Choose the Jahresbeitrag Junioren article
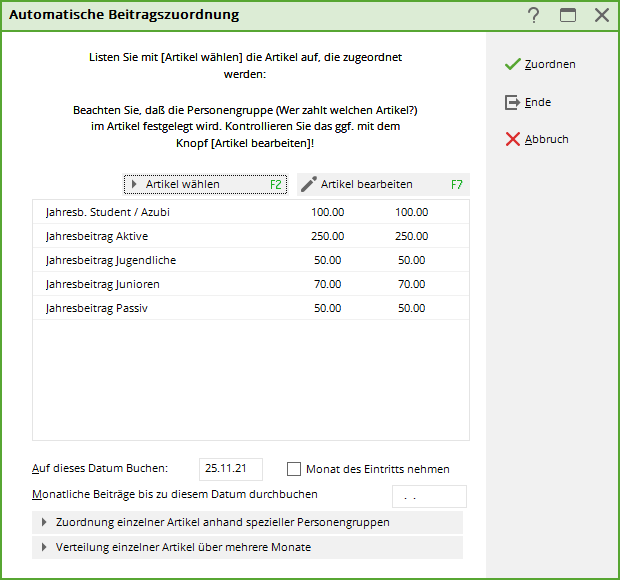This screenshot has height=580, width=620. point(102,284)
